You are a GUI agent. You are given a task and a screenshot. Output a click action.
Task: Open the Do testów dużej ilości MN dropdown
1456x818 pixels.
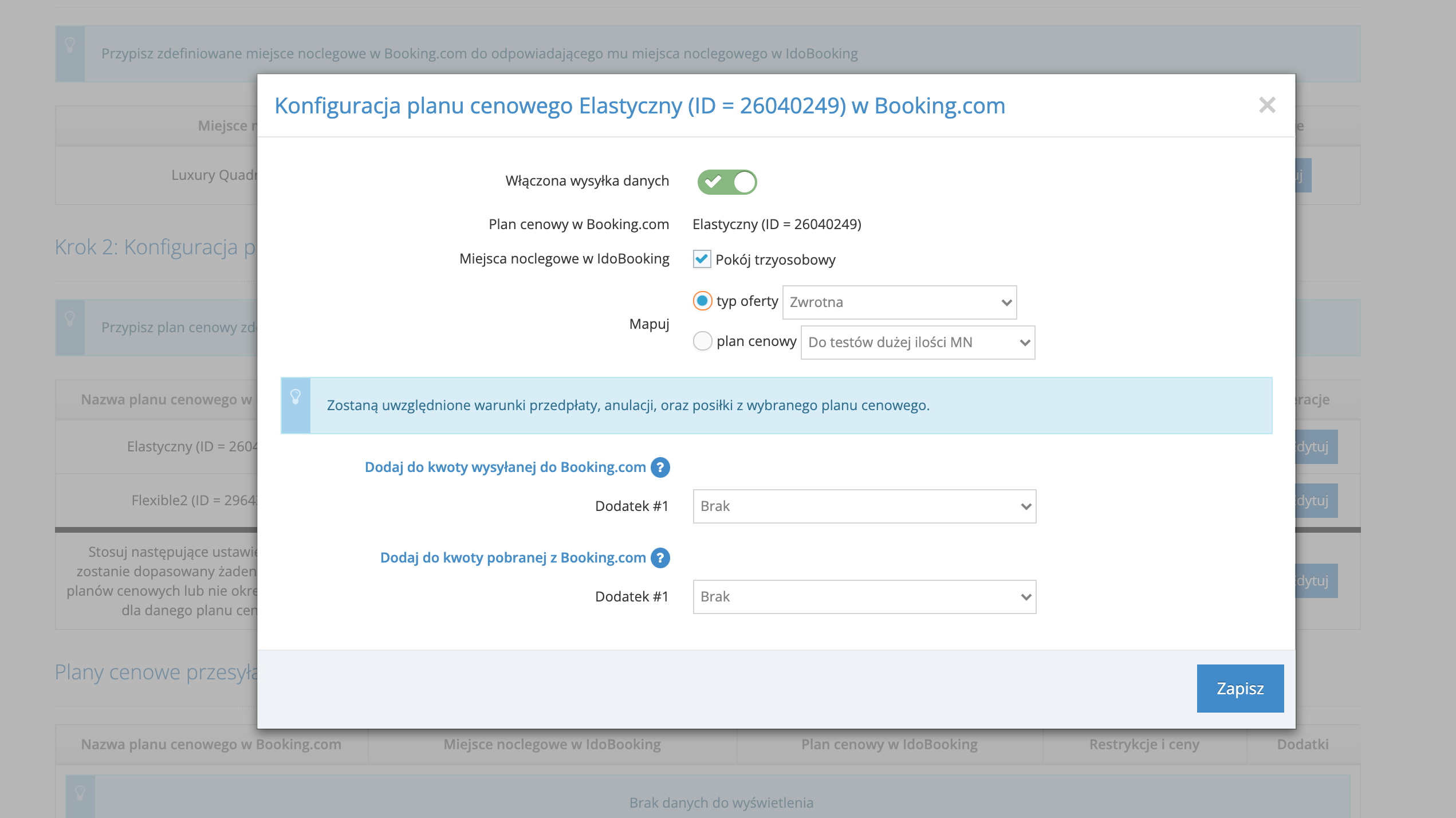918,343
